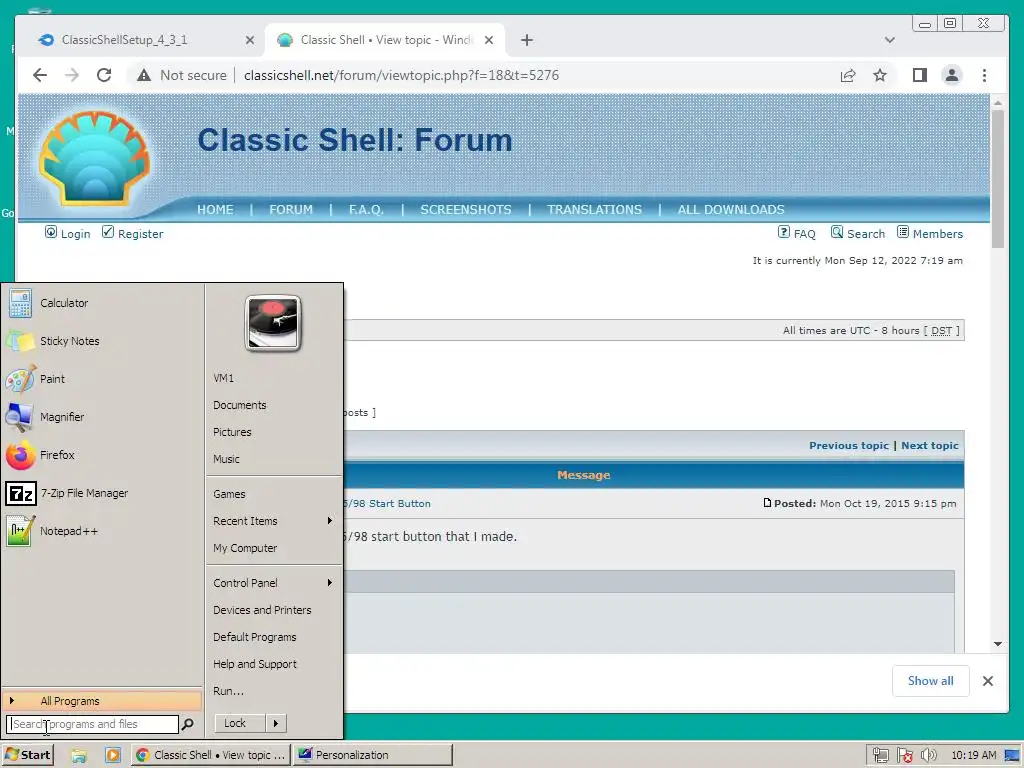
Task: Click the Classic Shell logo
Action: (x=95, y=157)
